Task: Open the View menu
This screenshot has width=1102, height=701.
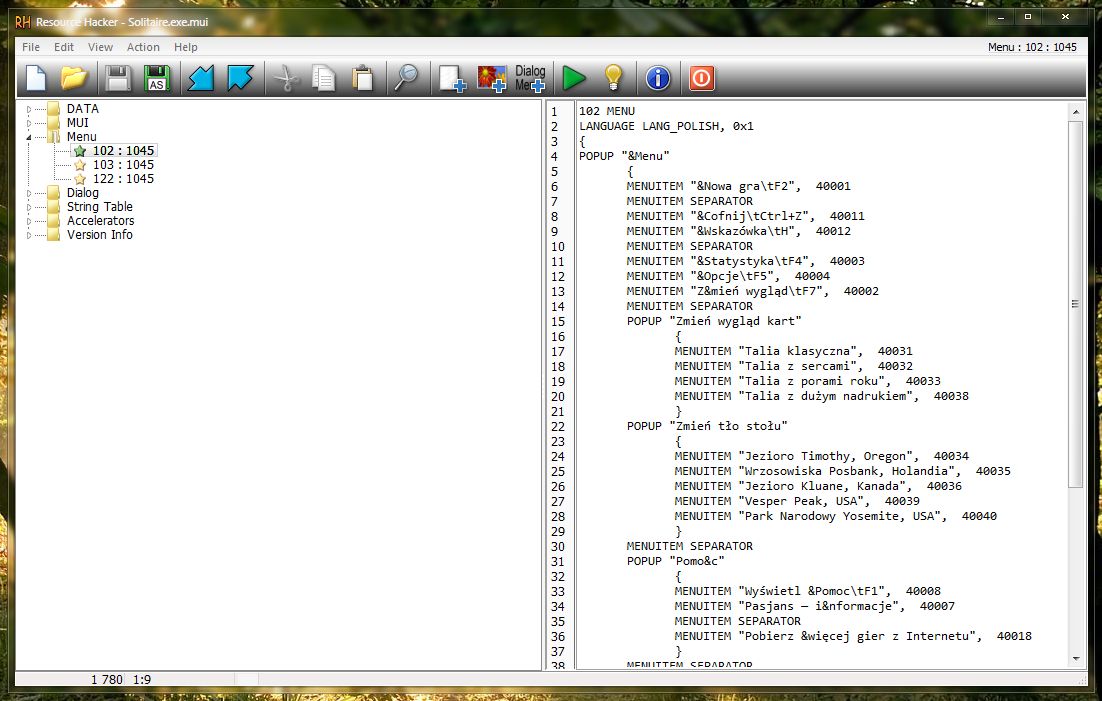Action: coord(100,47)
